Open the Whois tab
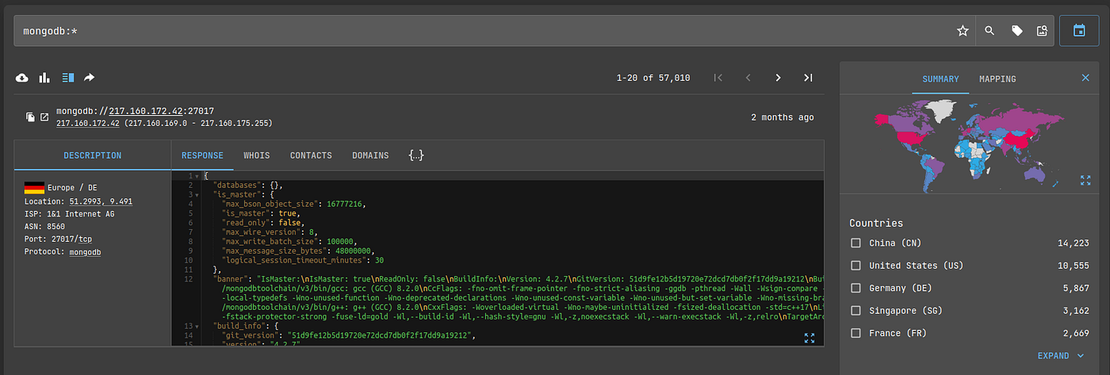1110x375 pixels. [256, 156]
